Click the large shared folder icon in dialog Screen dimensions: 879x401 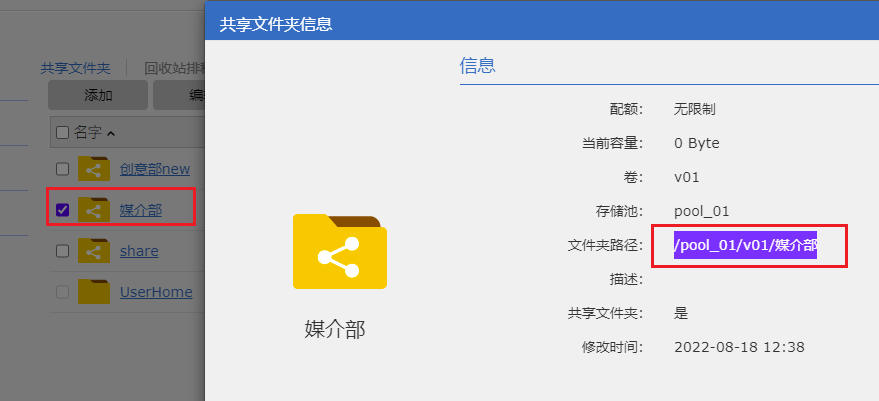[x=339, y=252]
